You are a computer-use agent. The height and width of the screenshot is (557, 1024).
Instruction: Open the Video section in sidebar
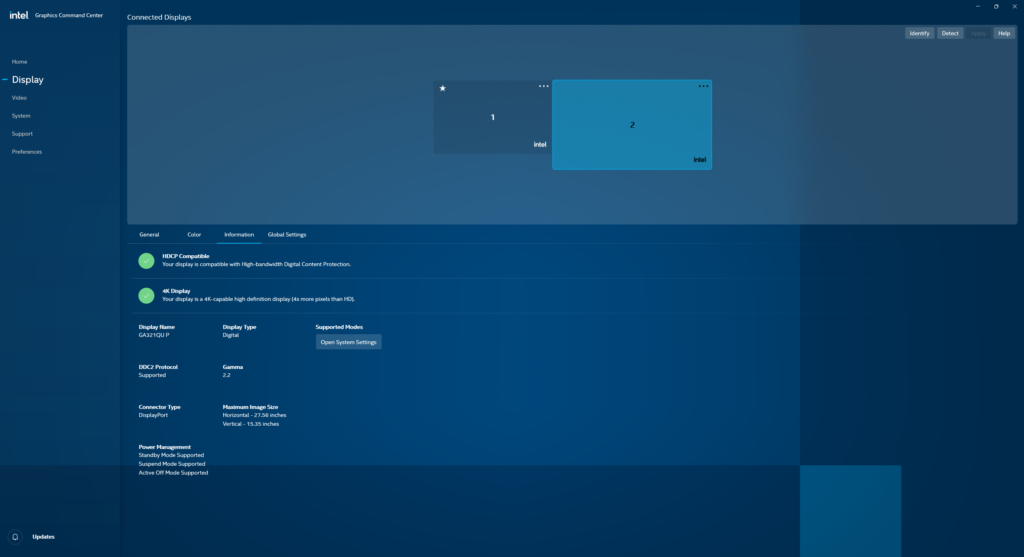coord(19,97)
